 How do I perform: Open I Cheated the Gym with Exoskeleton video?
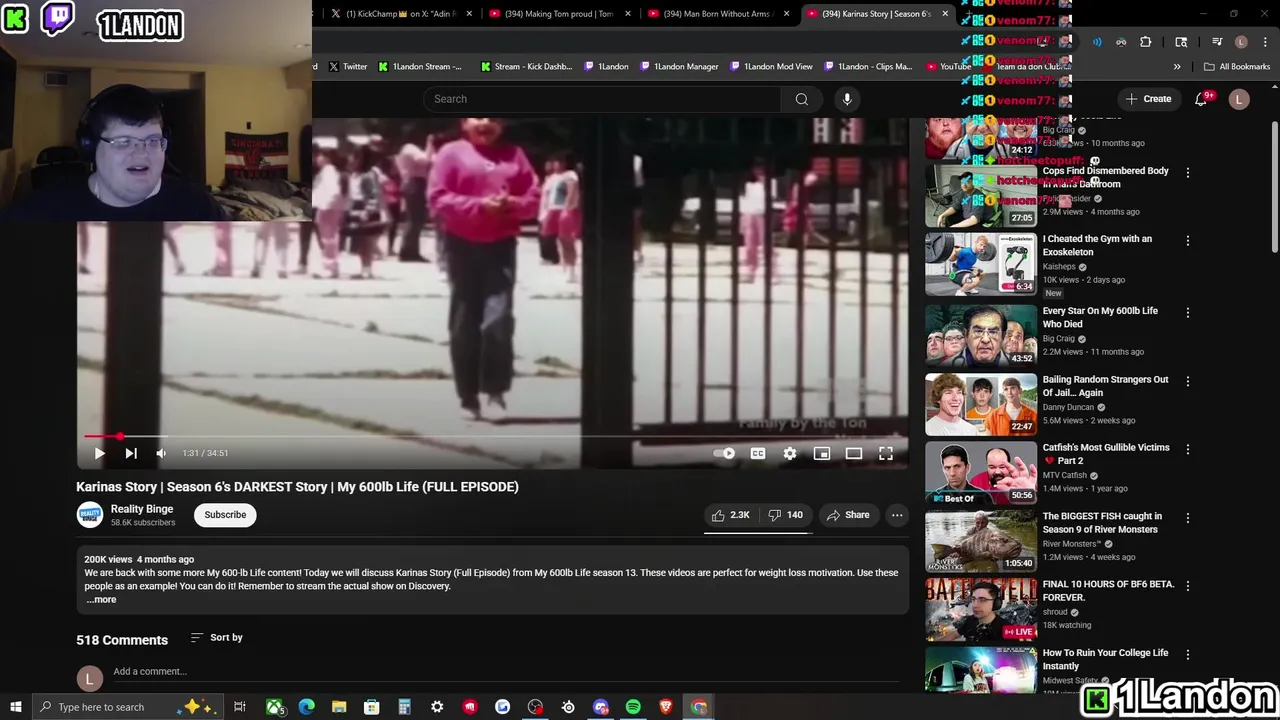coord(1097,245)
